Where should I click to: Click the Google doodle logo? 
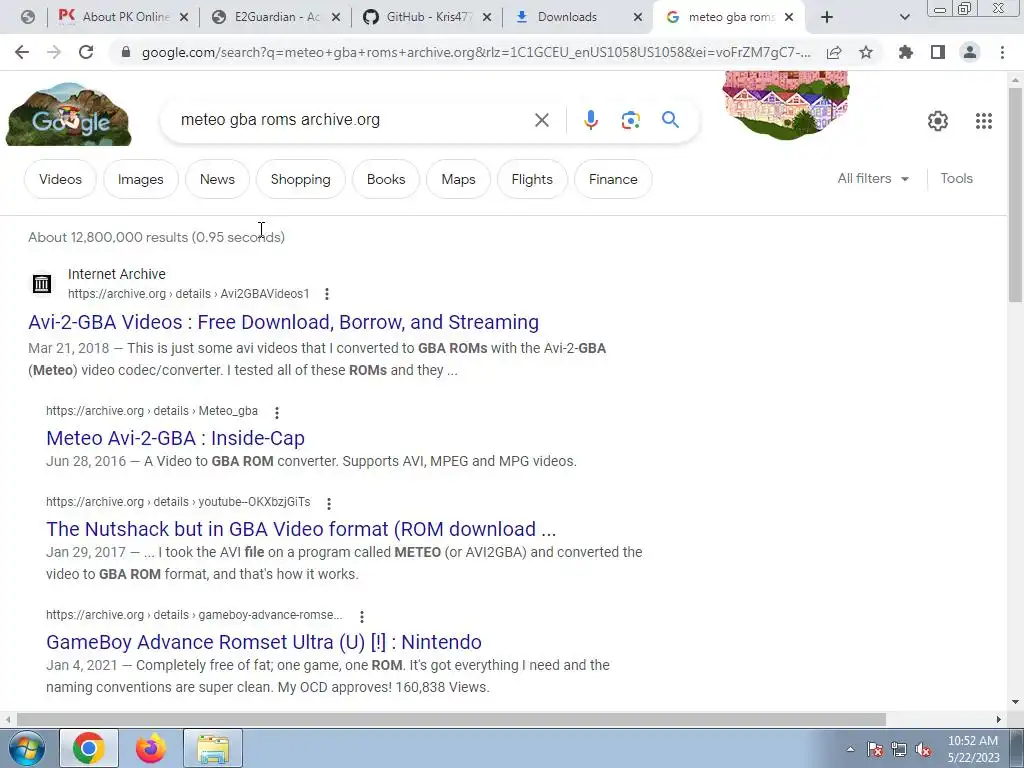69,114
